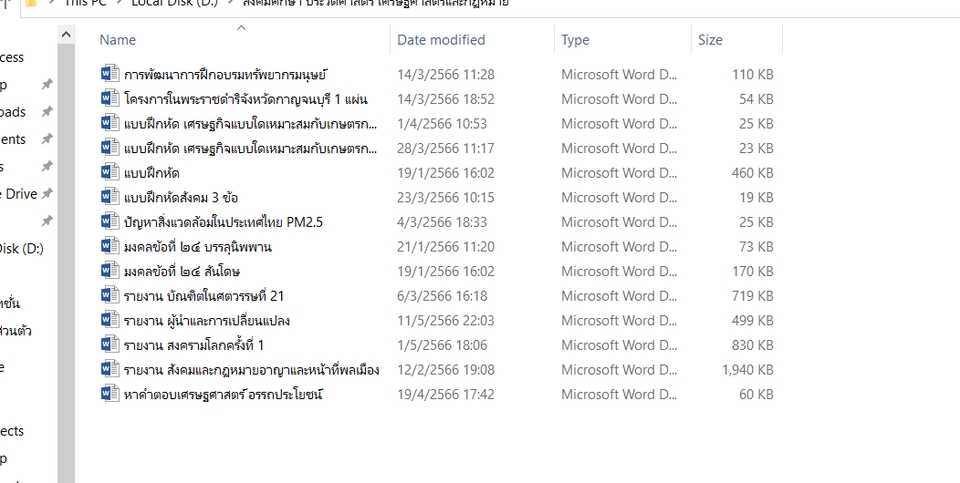Viewport: 960px width, 483px height.
Task: Select file name รายงาน บัณฑิตในศตวรรษที่ 21
Action: (x=204, y=296)
